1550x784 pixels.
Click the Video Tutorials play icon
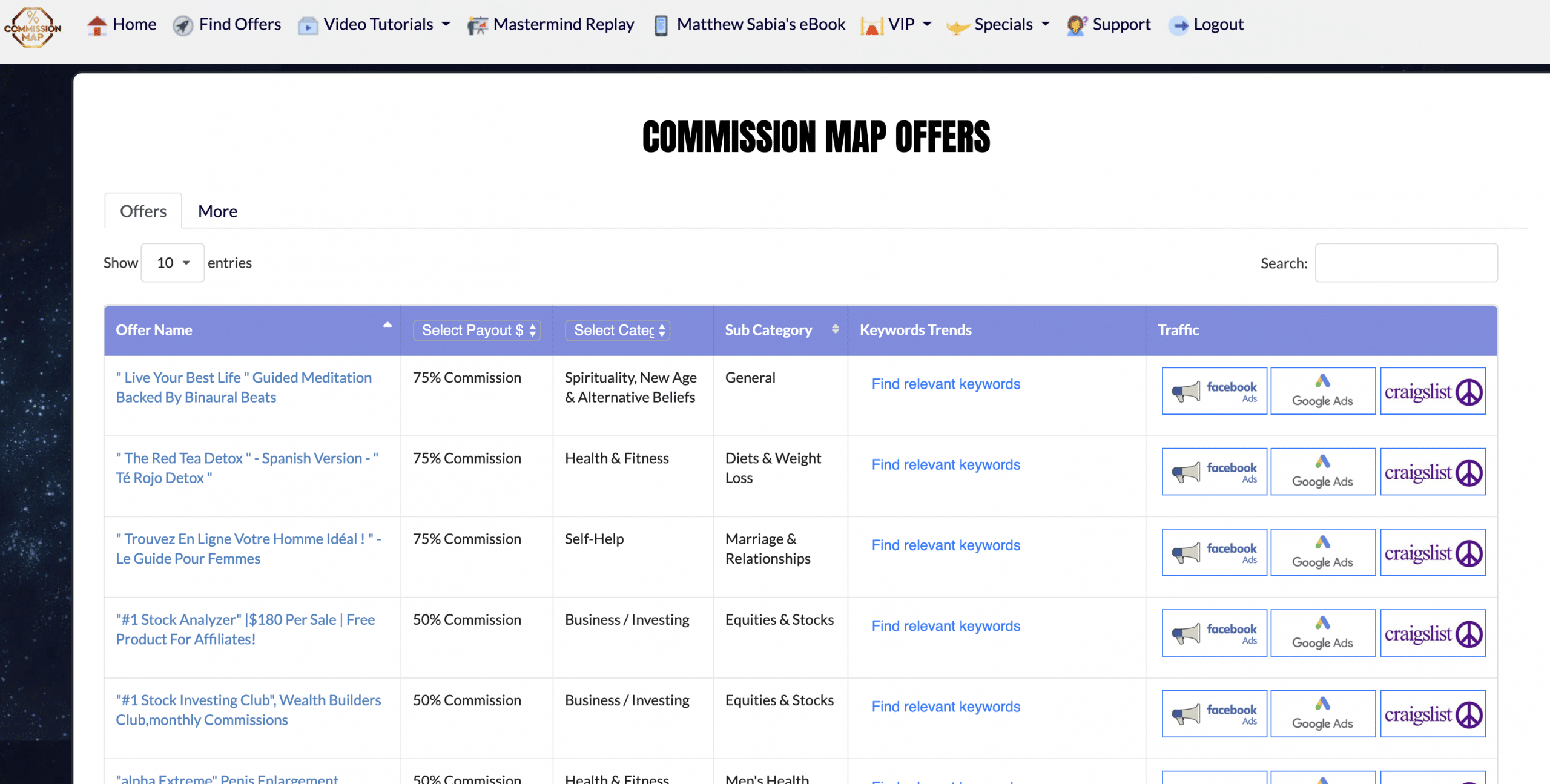(x=308, y=25)
